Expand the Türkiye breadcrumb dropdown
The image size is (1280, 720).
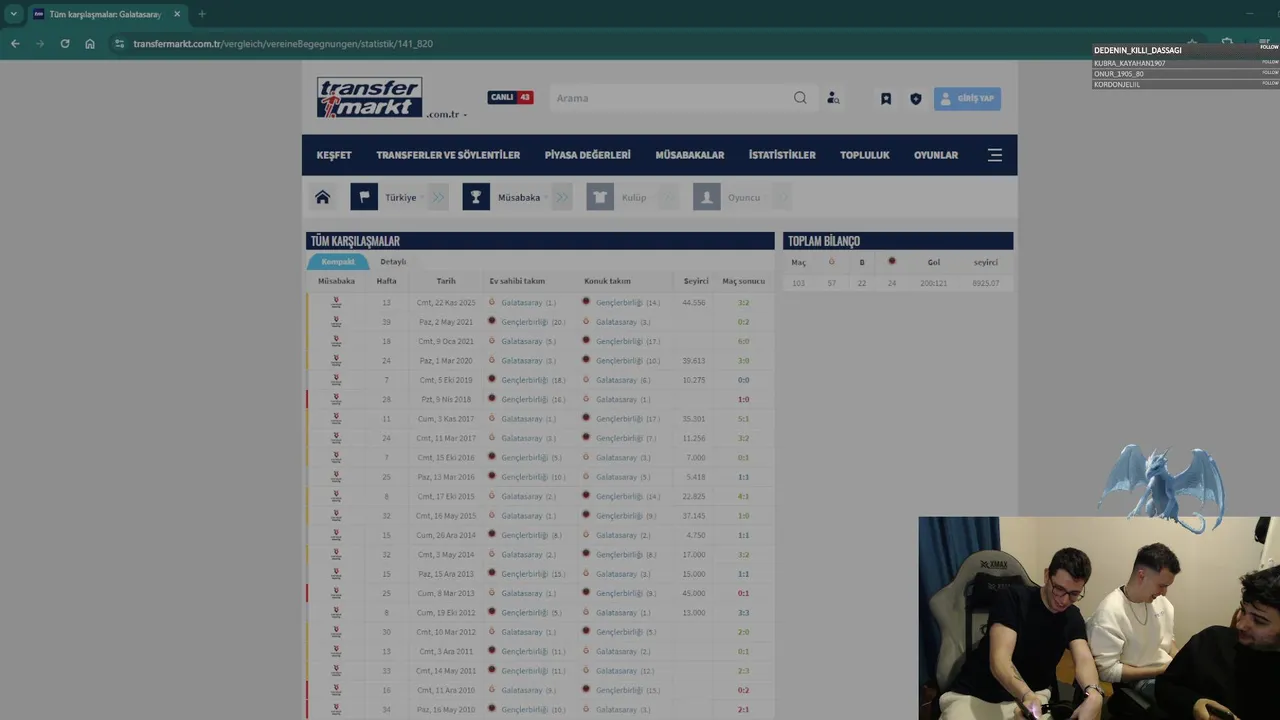click(x=421, y=198)
